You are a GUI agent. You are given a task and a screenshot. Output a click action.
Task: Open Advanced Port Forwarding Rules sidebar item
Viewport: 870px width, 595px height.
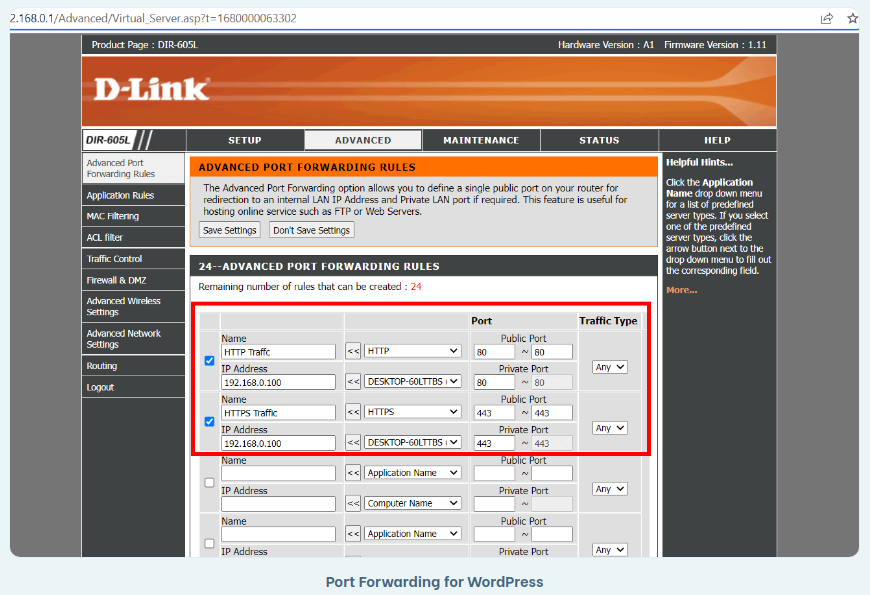133,168
